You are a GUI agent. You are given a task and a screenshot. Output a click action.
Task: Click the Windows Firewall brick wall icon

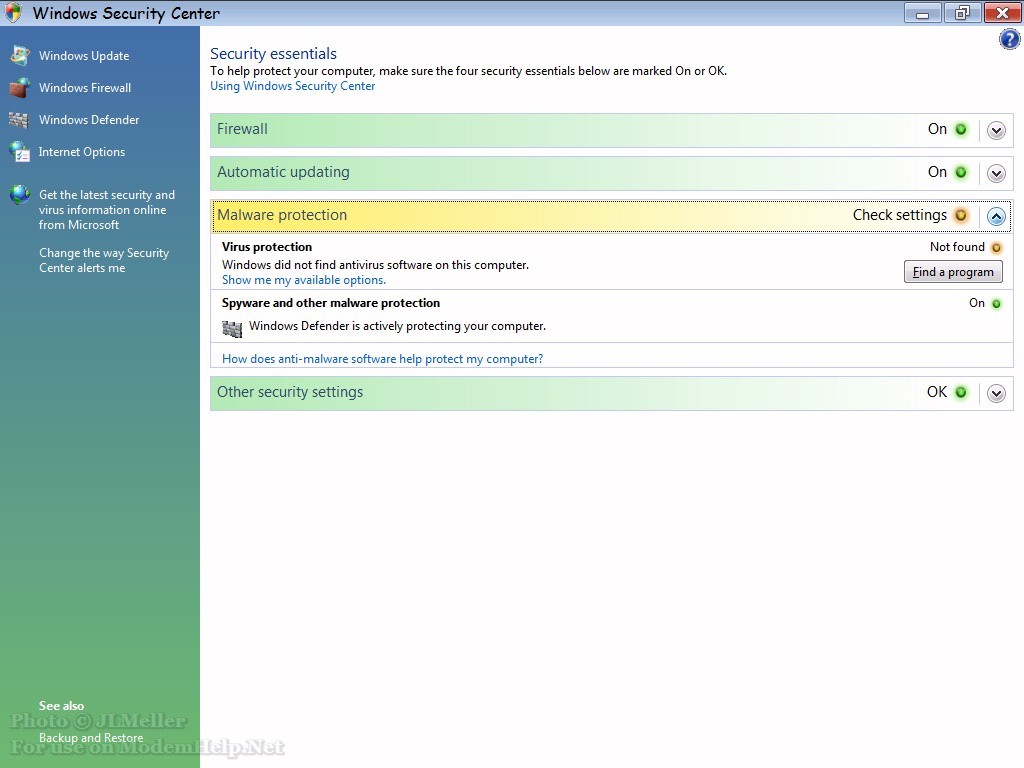coord(20,88)
